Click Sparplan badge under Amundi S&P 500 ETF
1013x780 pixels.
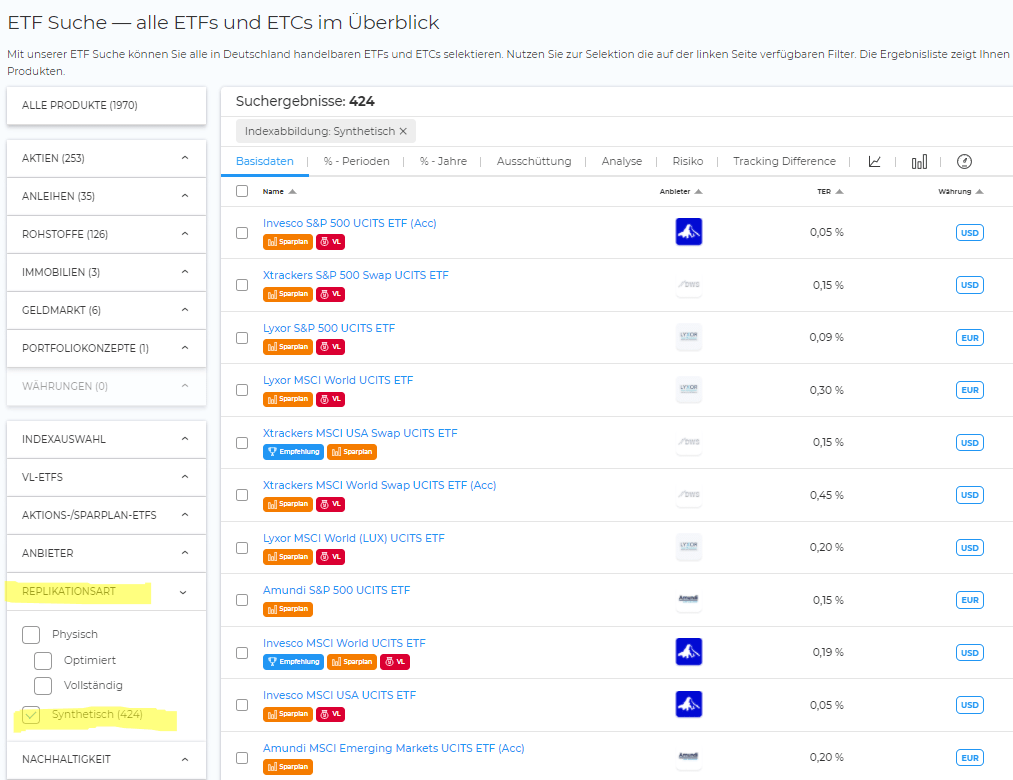click(x=287, y=609)
